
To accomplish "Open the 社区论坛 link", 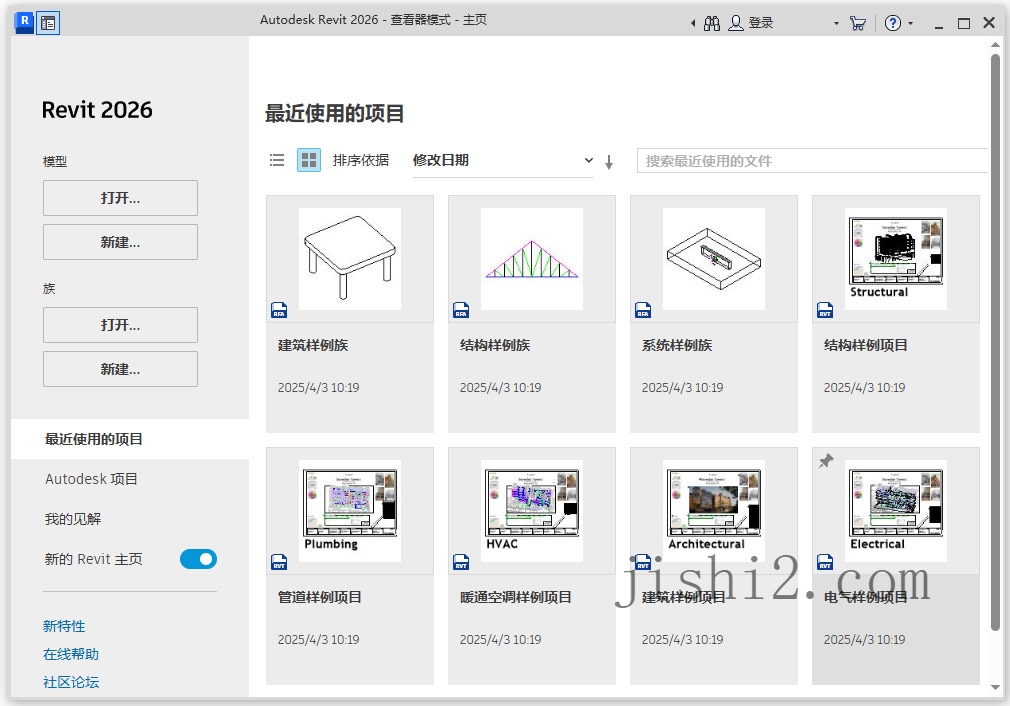I will pyautogui.click(x=71, y=682).
